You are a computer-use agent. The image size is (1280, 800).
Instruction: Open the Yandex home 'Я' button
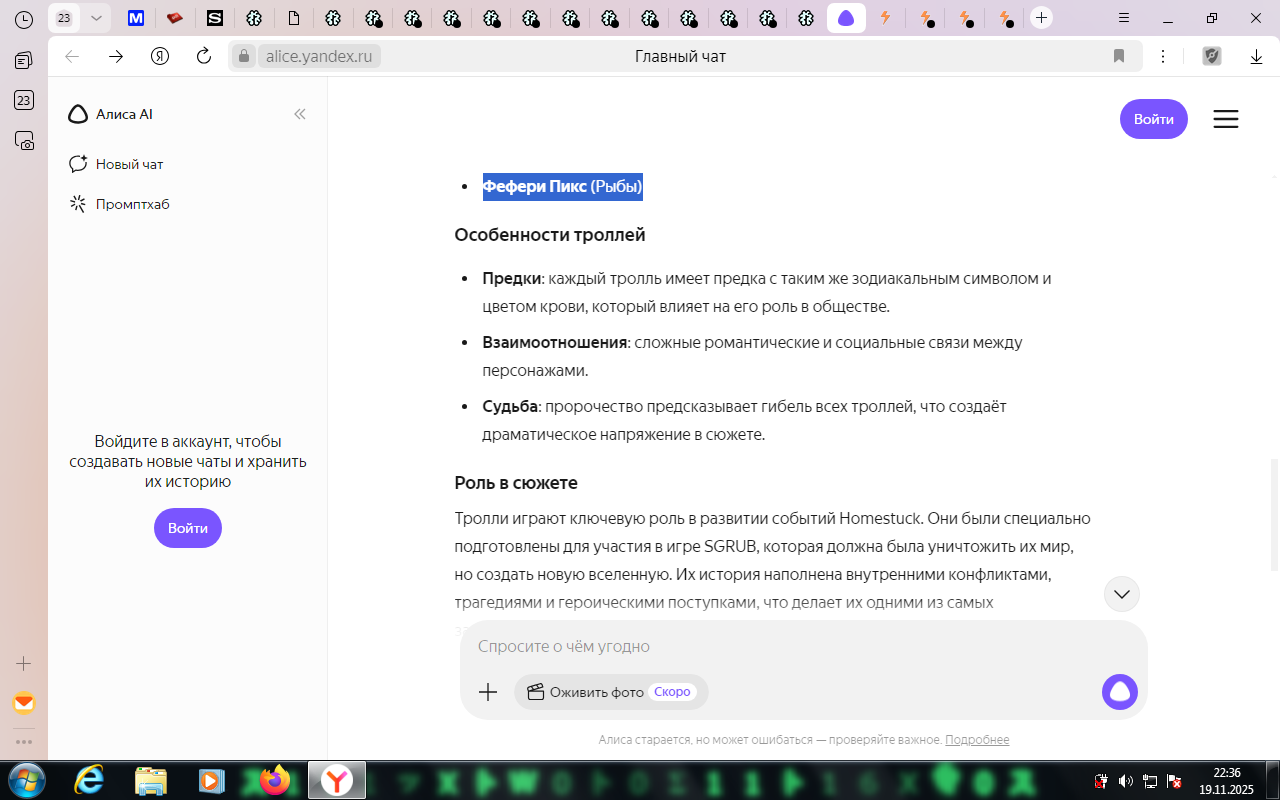coord(160,56)
